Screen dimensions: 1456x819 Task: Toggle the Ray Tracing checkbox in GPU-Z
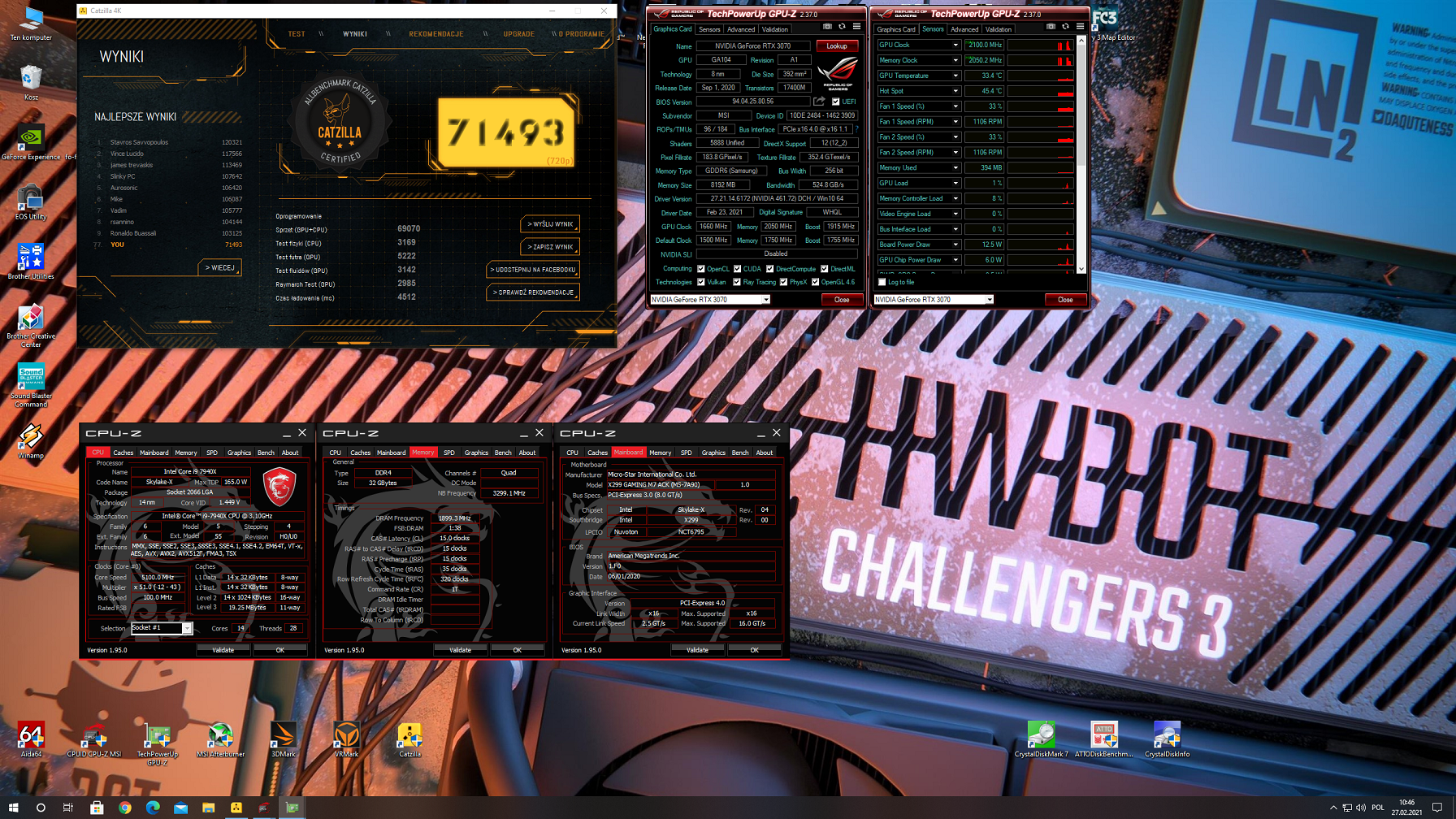coord(737,282)
